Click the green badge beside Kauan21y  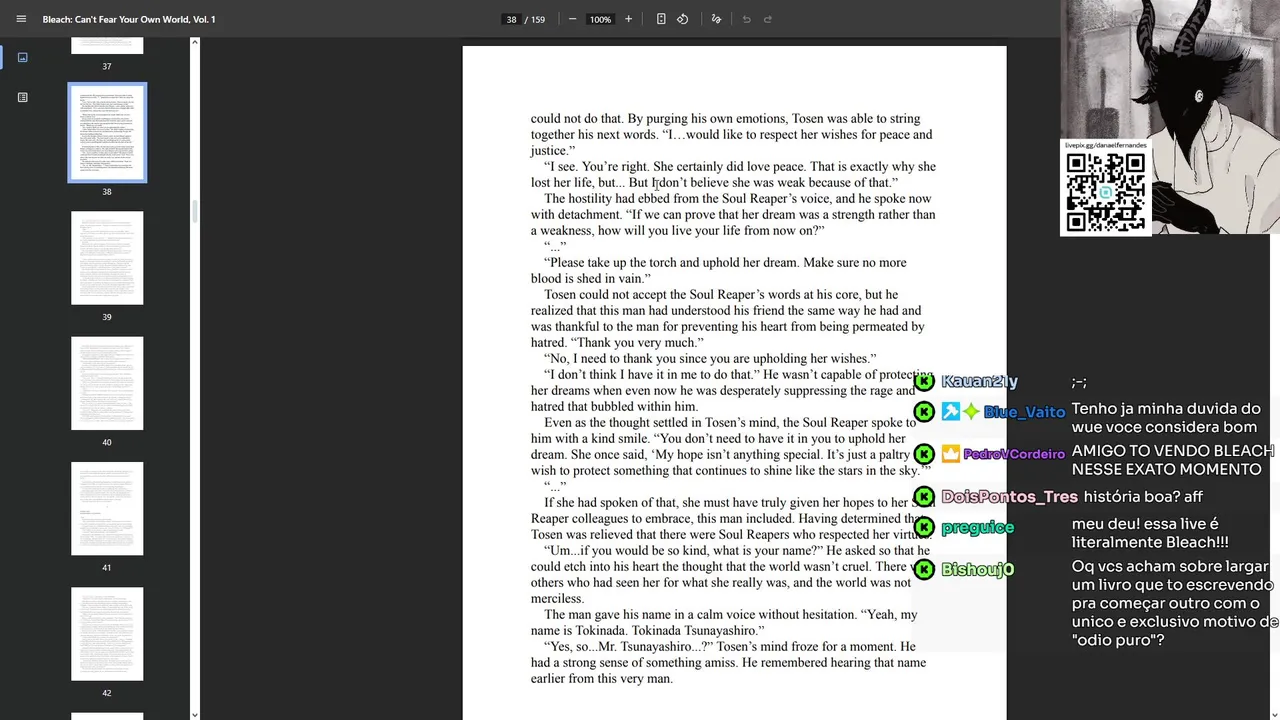[924, 381]
